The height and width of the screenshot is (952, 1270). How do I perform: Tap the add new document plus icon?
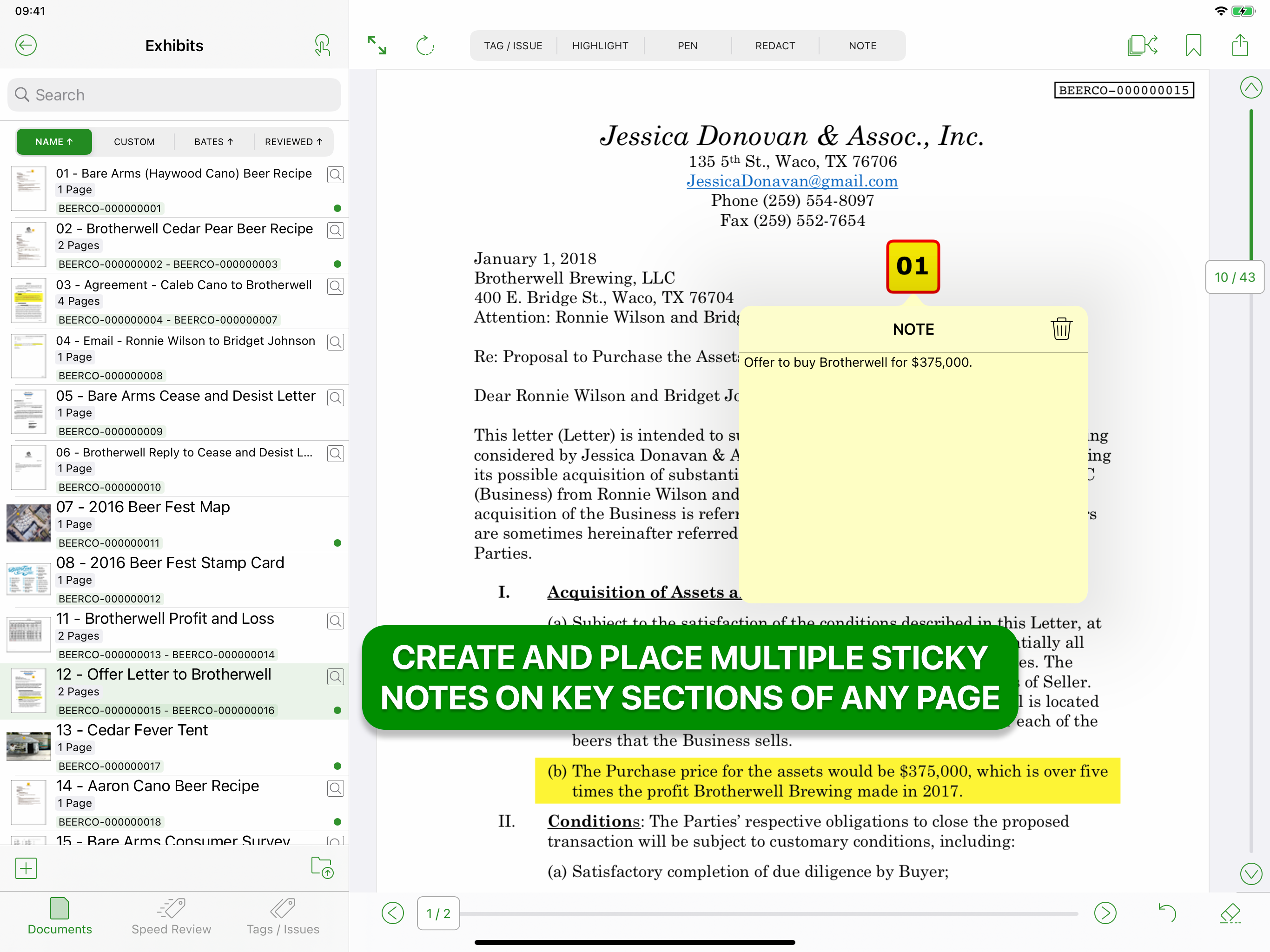pyautogui.click(x=26, y=868)
